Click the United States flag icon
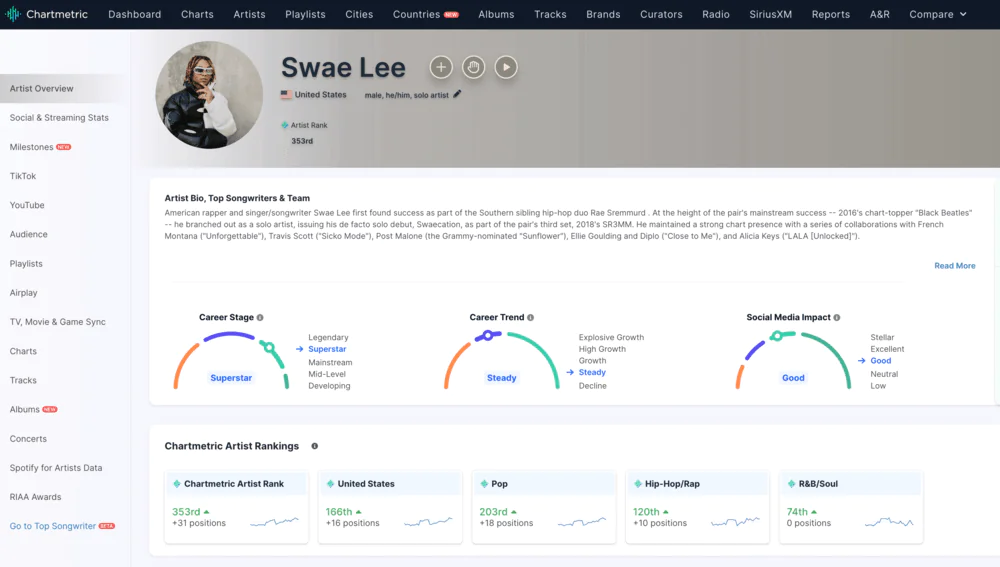 (286, 94)
